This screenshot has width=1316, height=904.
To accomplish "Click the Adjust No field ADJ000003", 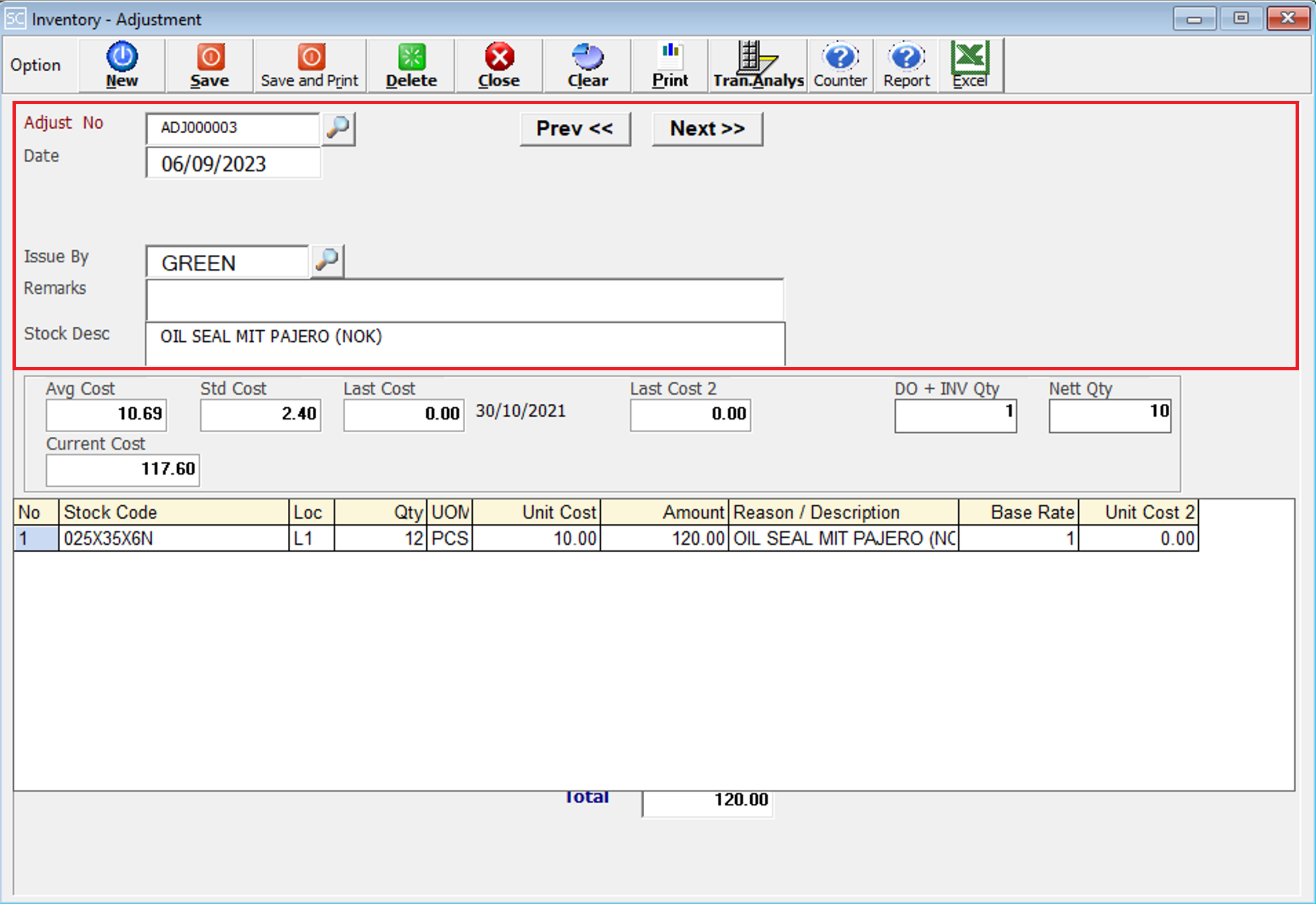I will pos(233,128).
